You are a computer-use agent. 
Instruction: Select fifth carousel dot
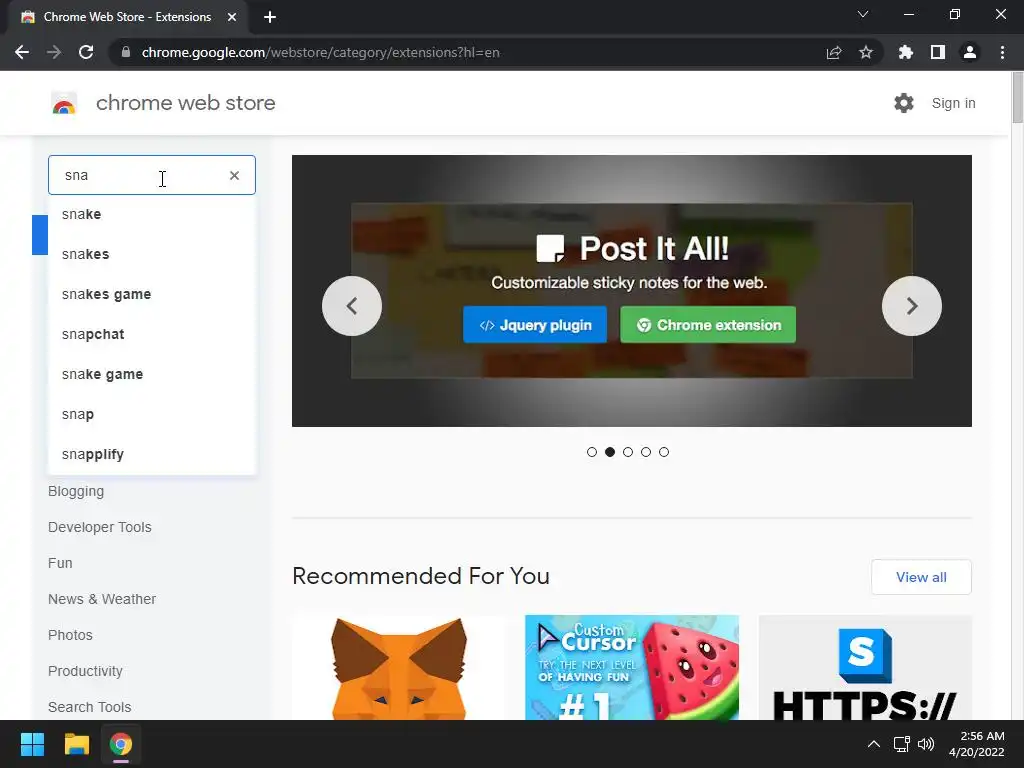pyautogui.click(x=664, y=452)
